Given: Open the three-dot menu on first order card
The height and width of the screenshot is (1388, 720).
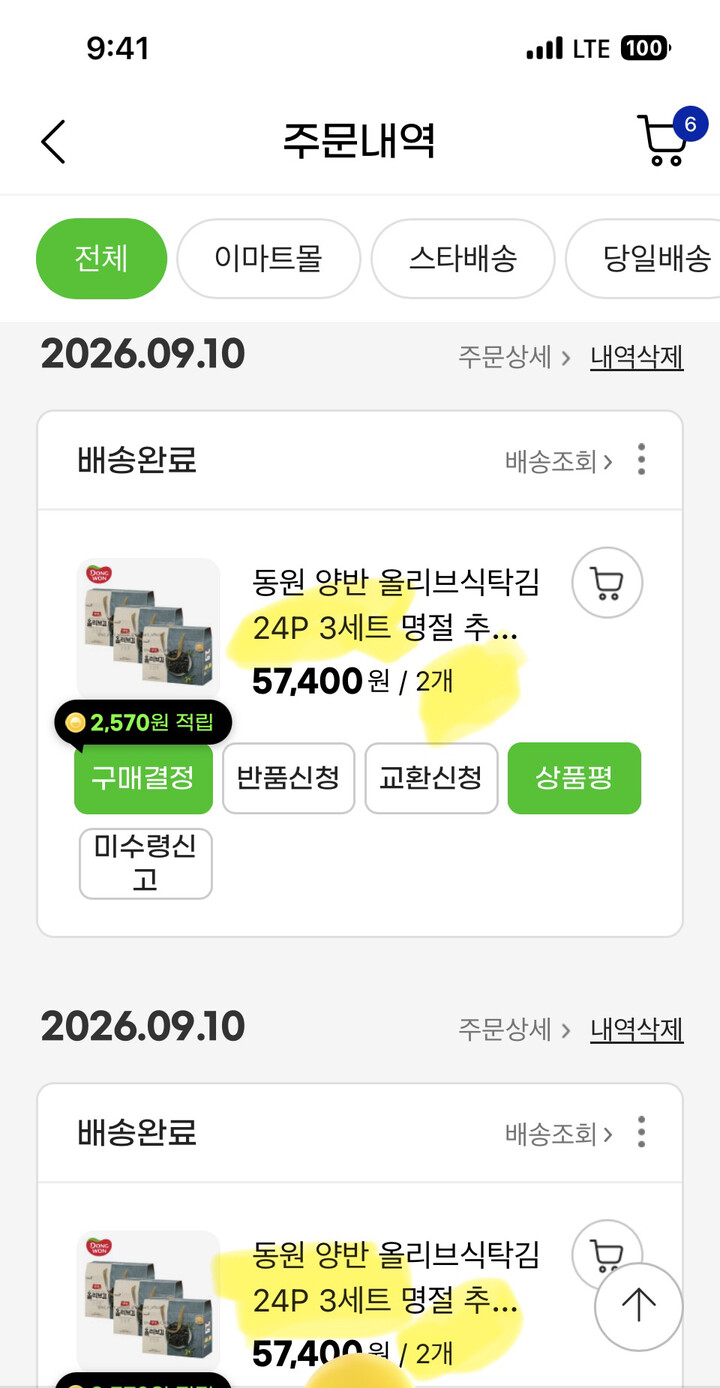Looking at the screenshot, I should (x=641, y=460).
